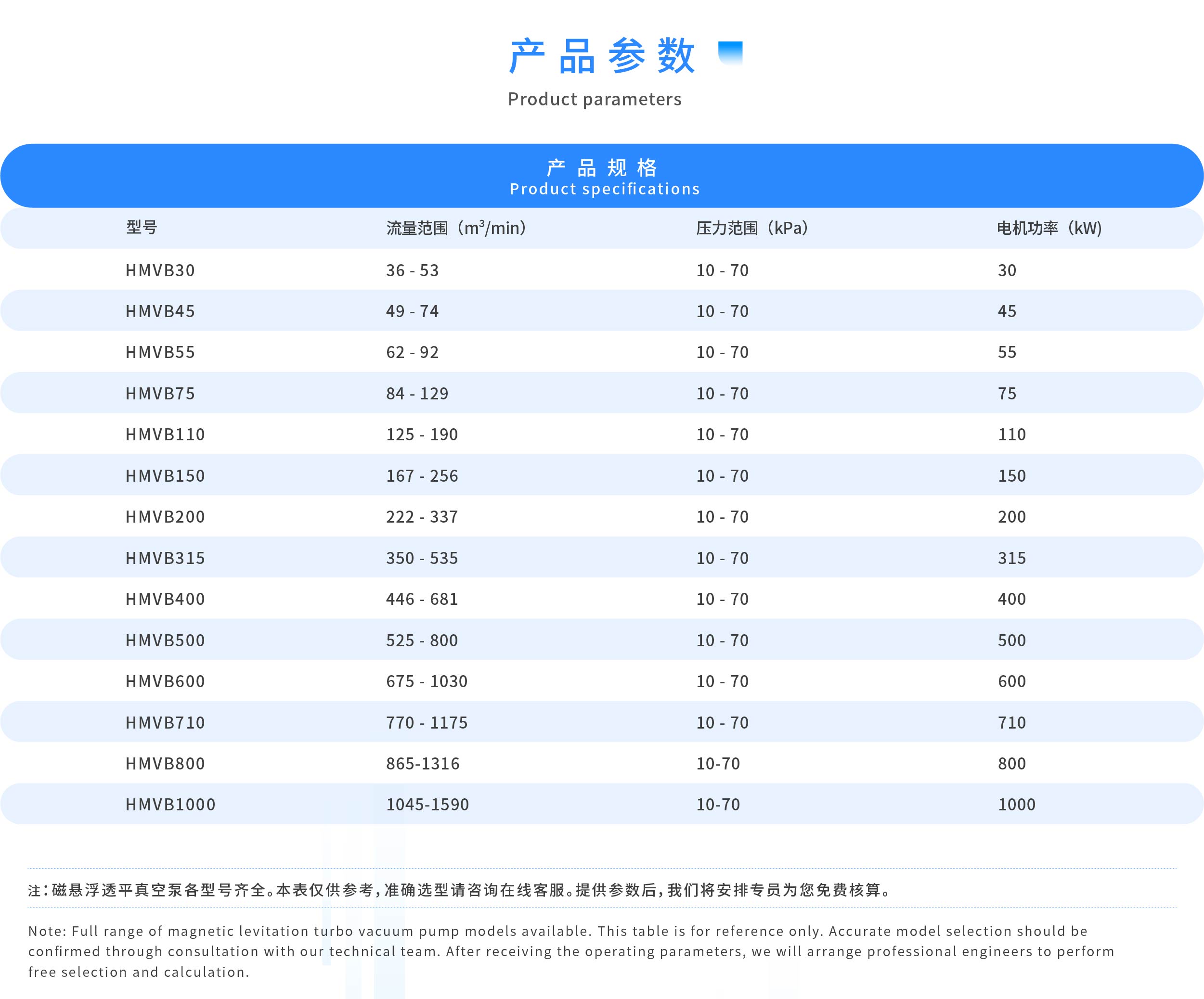Click flow range 525 - 800 cell
The image size is (1204, 999).
click(x=422, y=640)
